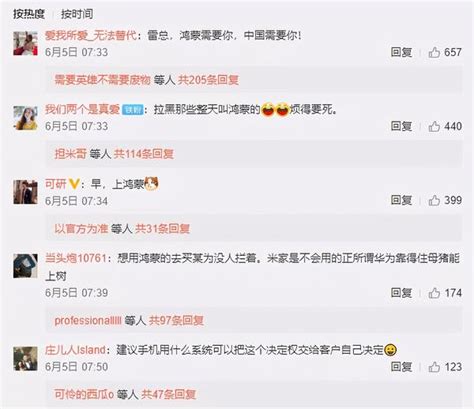Image resolution: width=474 pixels, height=409 pixels.
Task: Show 共31条回复 under 可研's comment
Action: point(162,229)
